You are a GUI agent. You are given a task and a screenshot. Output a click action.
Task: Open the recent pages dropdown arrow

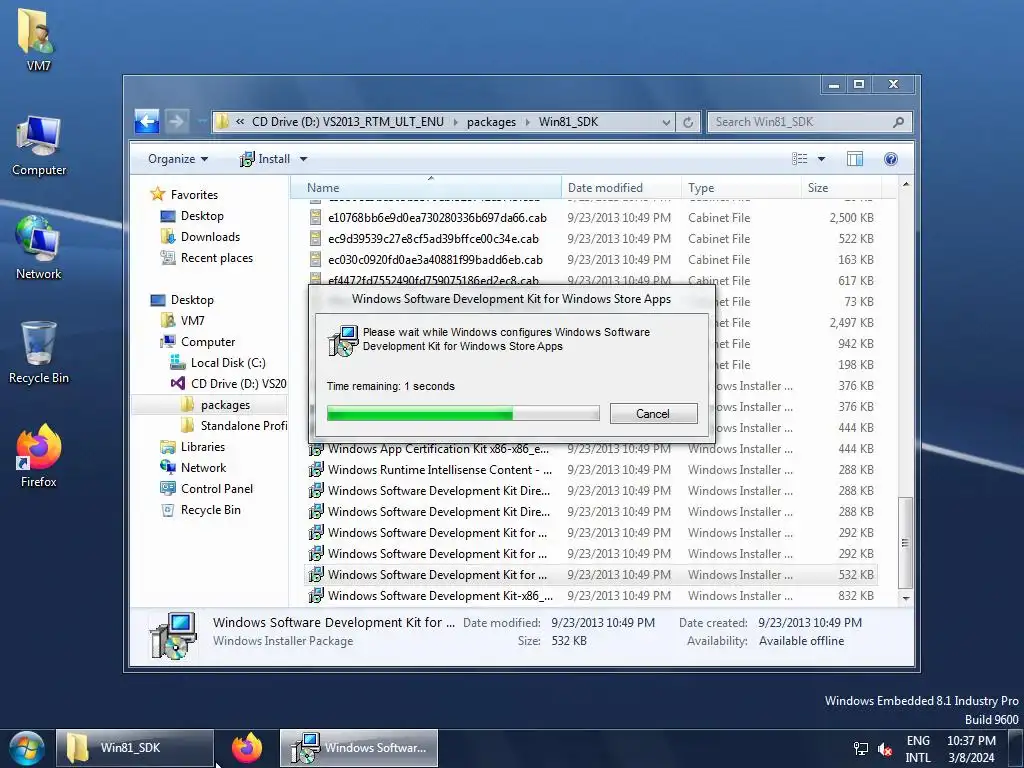click(201, 121)
